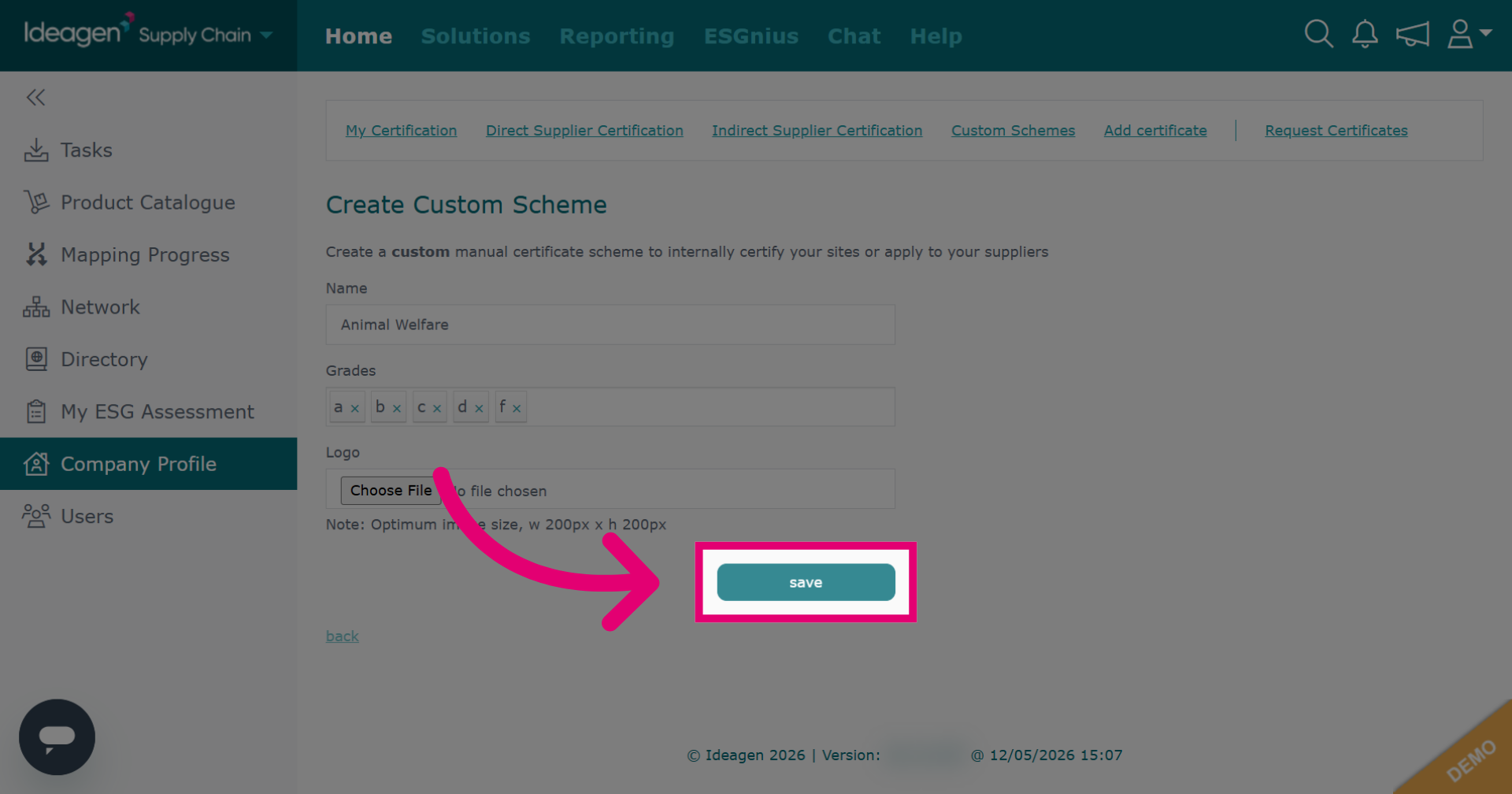Screen dimensions: 1512x794
Task: Open Custom Schemes link
Action: [x=1013, y=131]
